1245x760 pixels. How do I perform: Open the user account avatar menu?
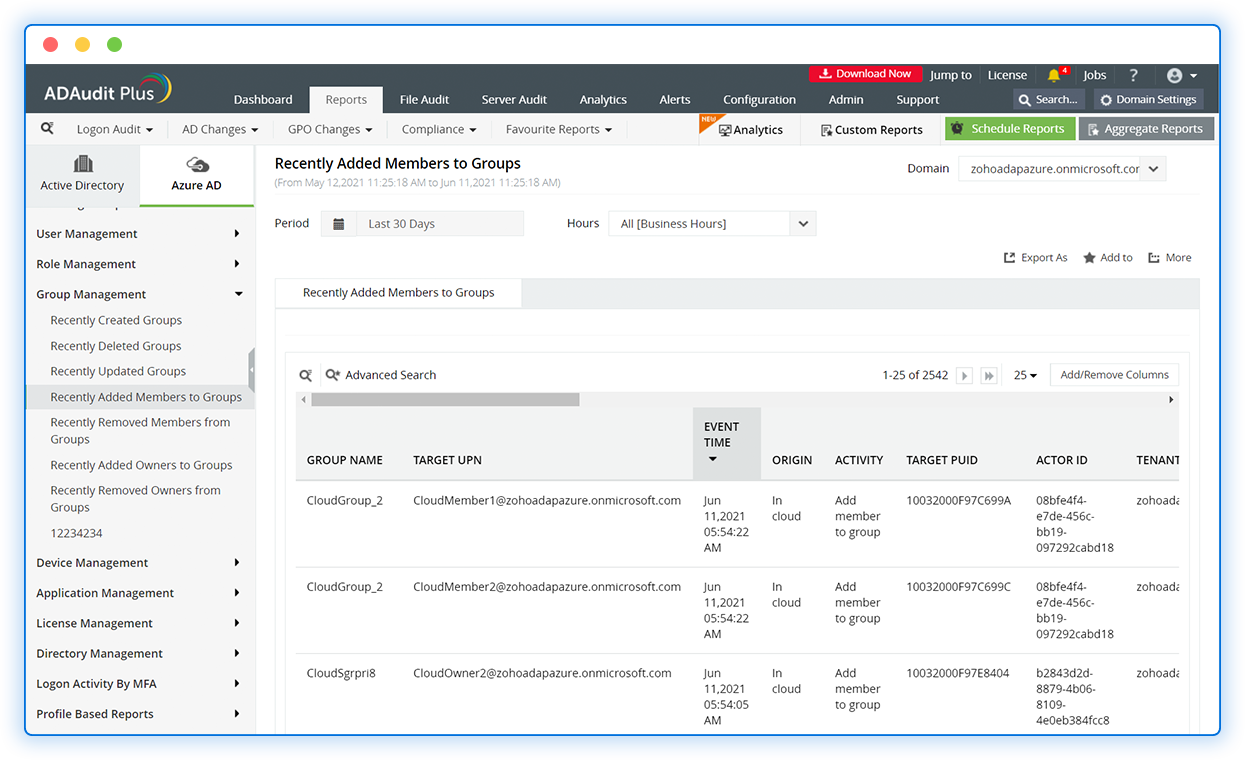tap(1181, 75)
